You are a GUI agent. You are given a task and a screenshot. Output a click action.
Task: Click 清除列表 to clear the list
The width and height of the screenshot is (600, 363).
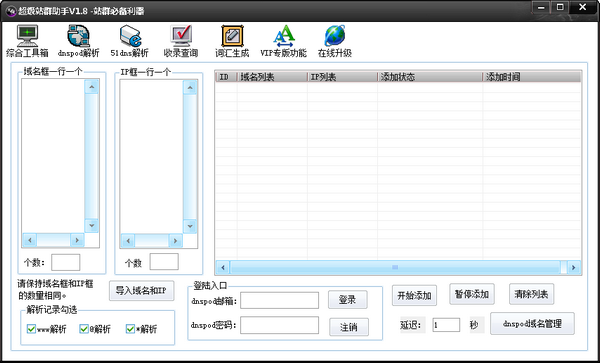tap(531, 294)
